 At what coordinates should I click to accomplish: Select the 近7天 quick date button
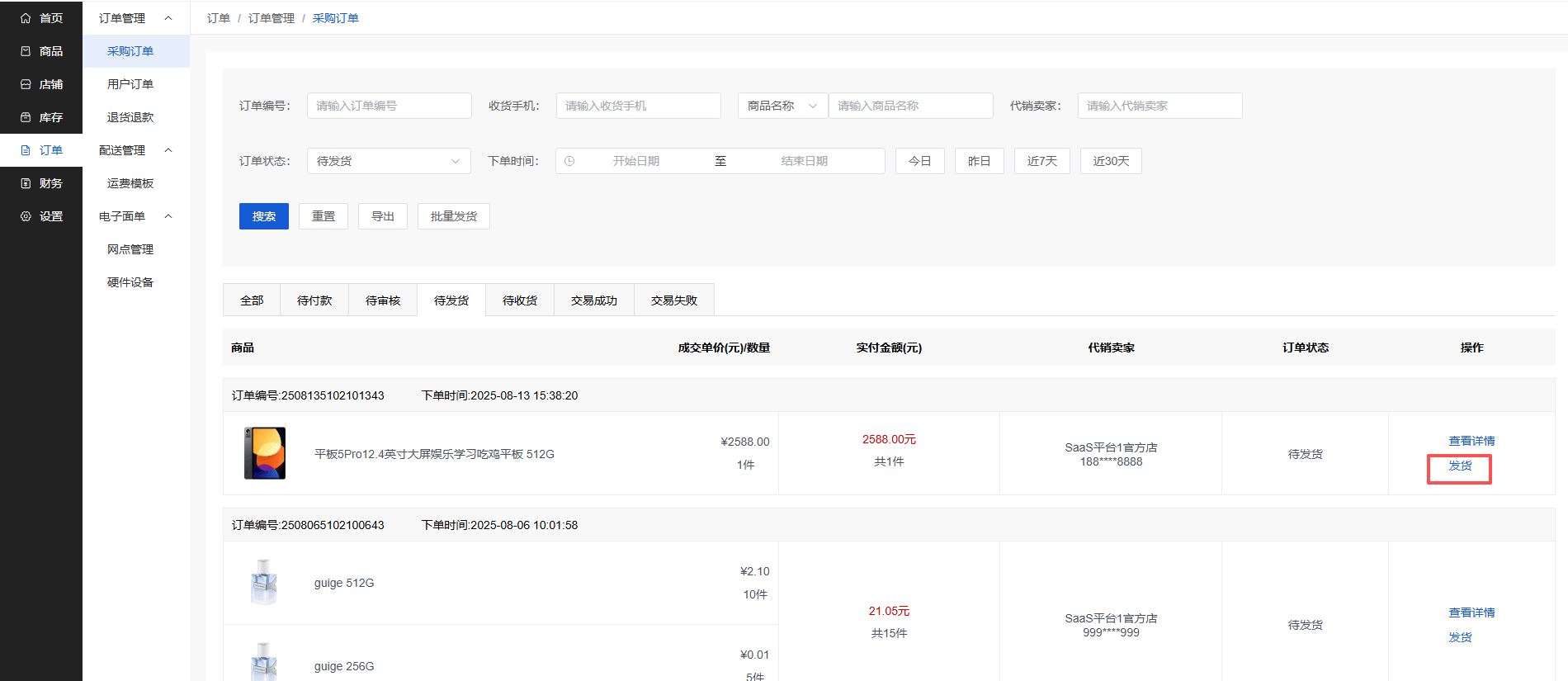click(1042, 161)
